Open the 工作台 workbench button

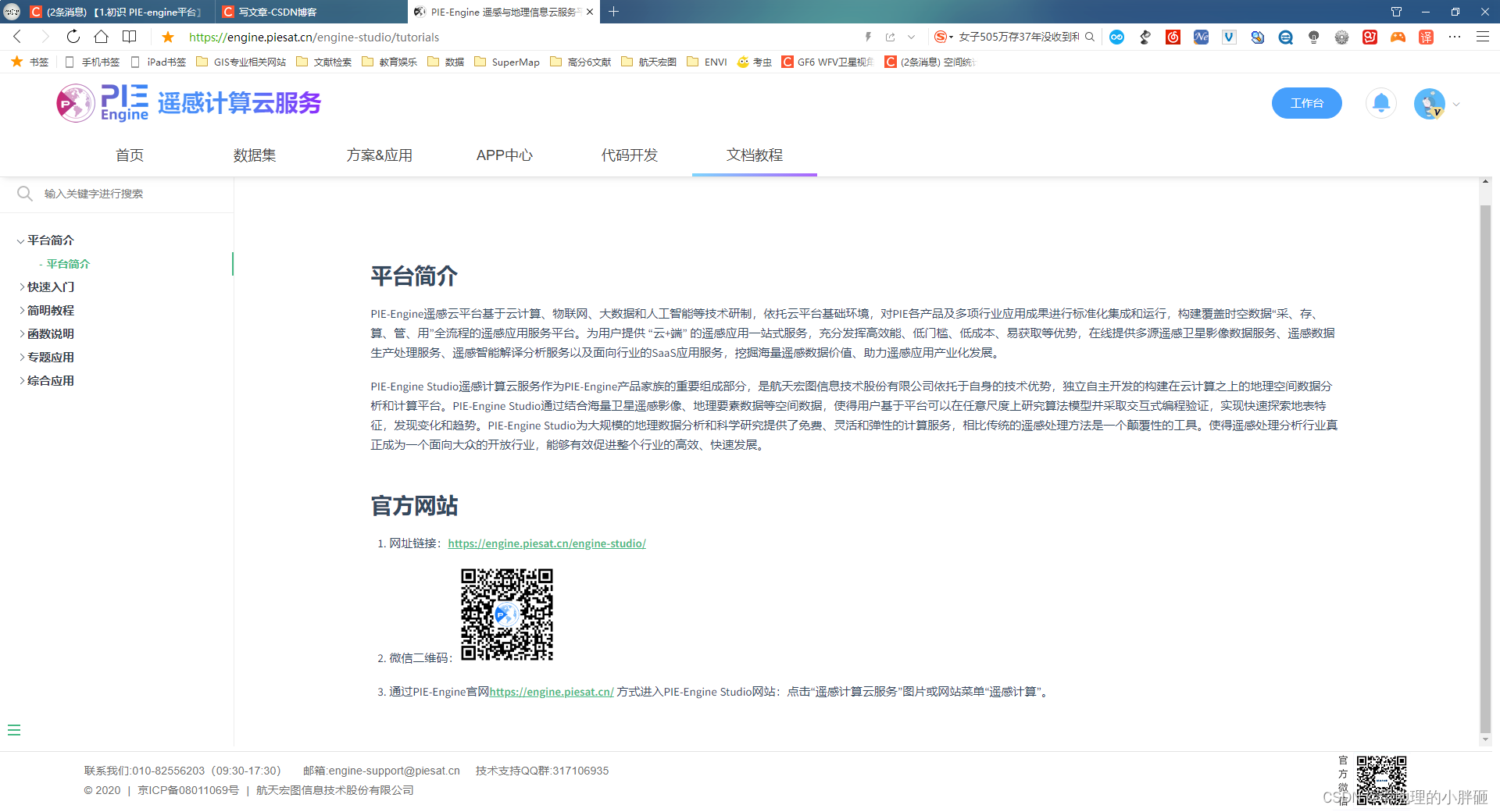[1306, 103]
